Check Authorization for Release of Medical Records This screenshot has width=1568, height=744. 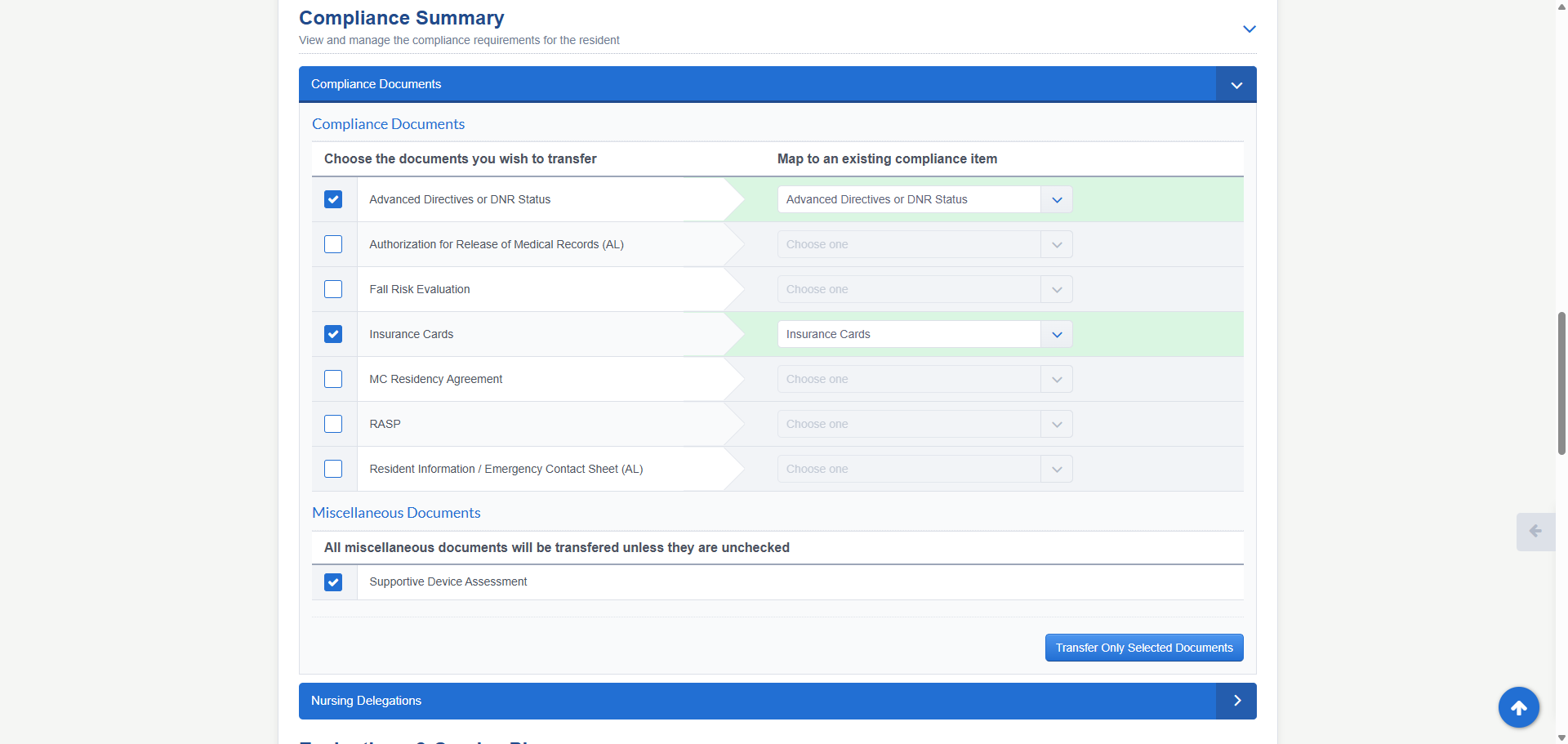[x=333, y=244]
